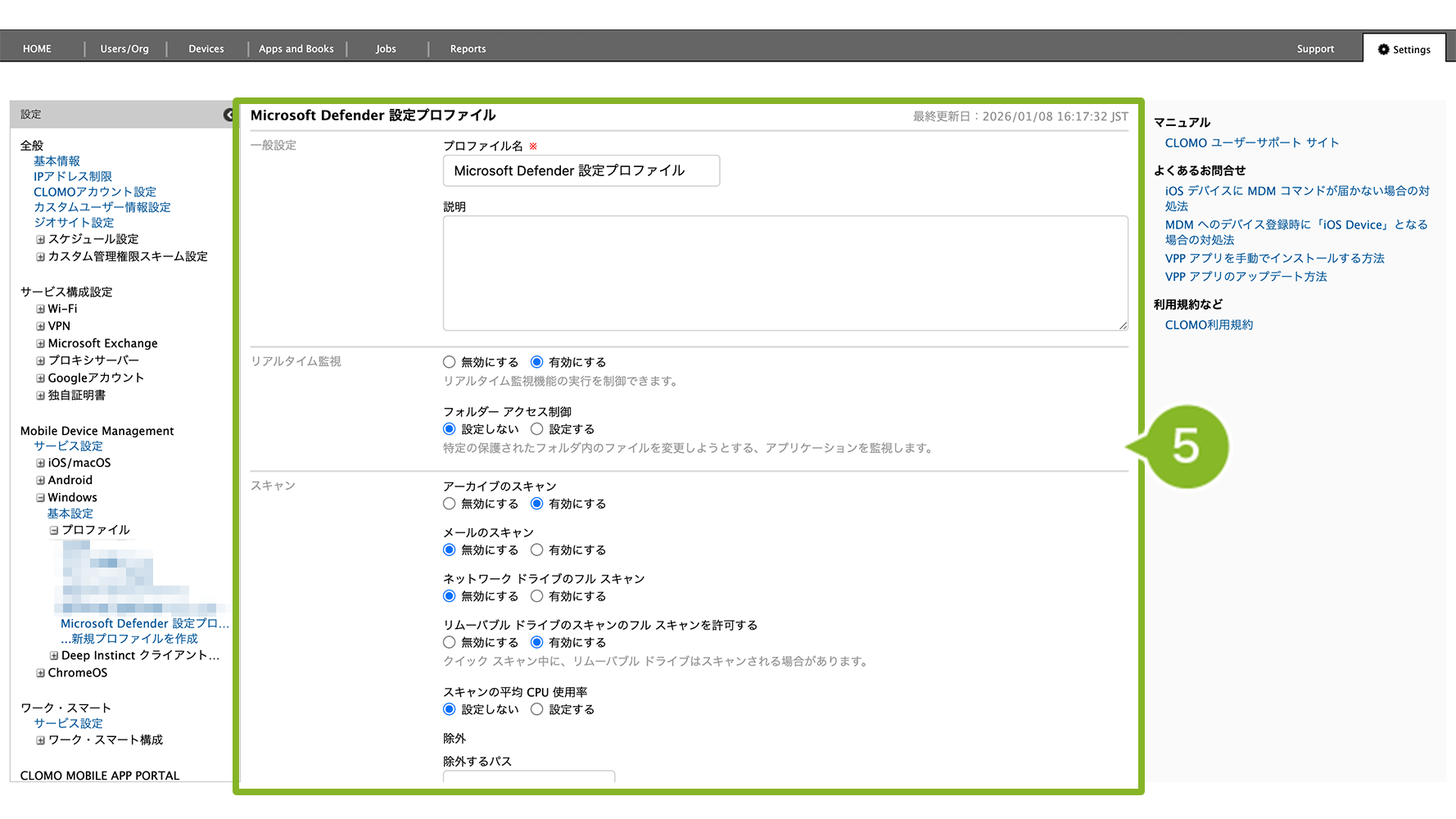Click inside the 説明 text area
The height and width of the screenshot is (819, 1456).
[785, 273]
